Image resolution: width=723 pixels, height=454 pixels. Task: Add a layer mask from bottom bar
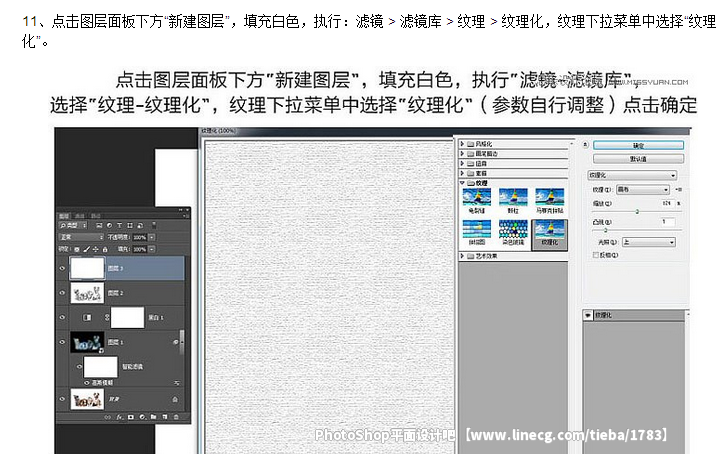(131, 417)
